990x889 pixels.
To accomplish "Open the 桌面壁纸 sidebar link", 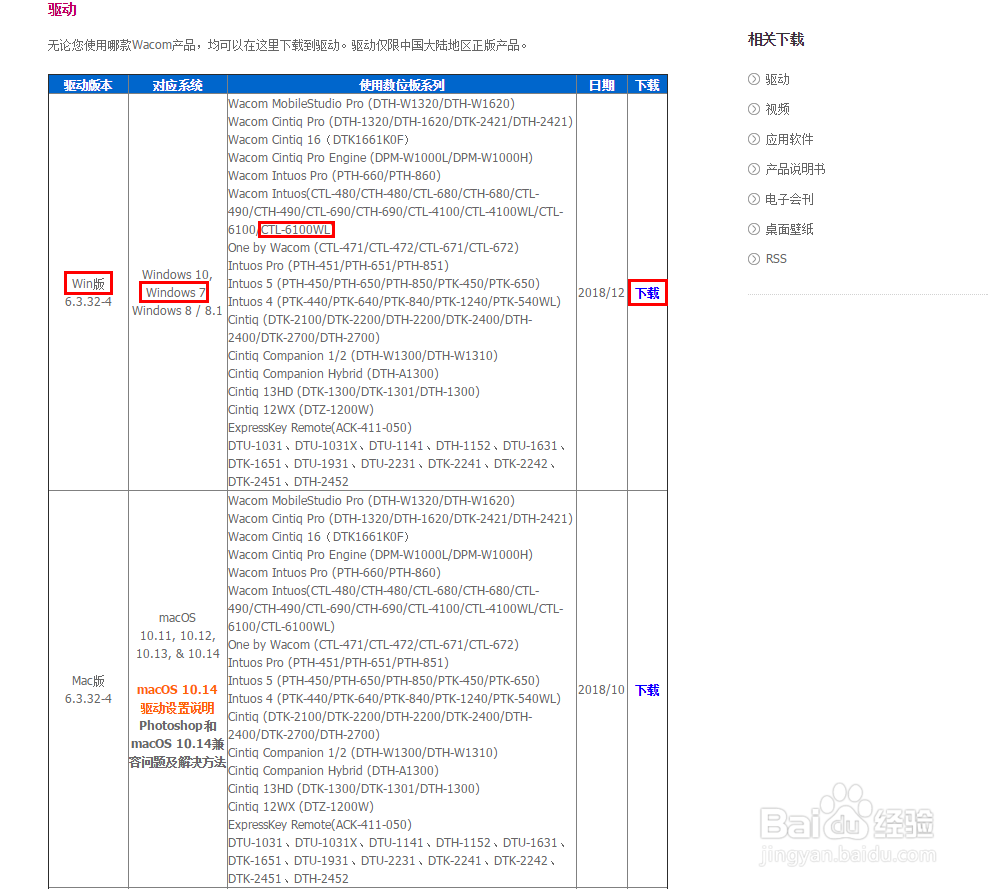I will [789, 229].
